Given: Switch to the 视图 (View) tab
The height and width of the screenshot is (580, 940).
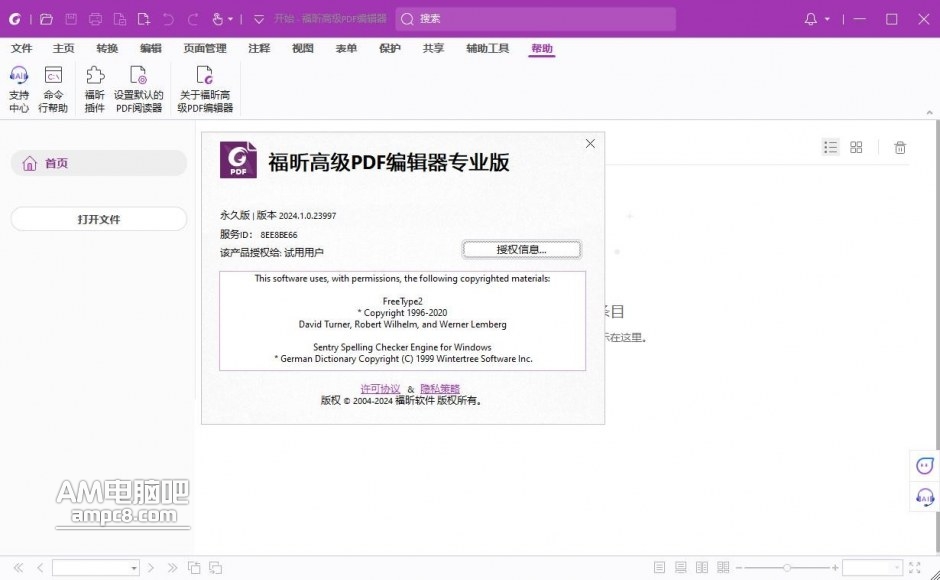Looking at the screenshot, I should [303, 49].
